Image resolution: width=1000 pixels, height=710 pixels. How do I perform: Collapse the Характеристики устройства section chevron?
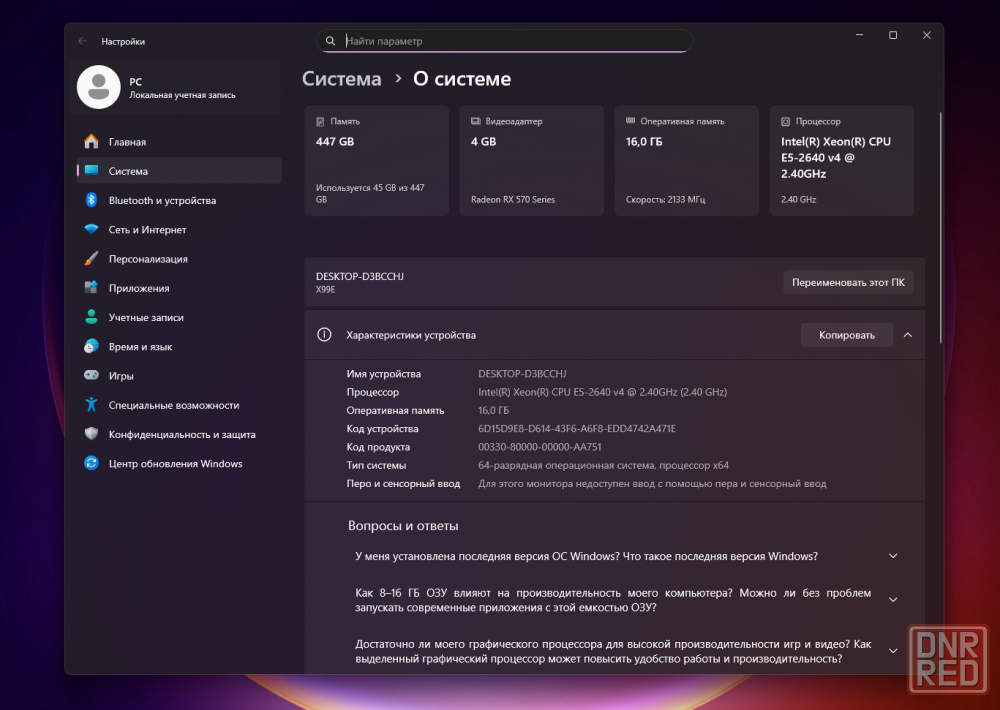coord(907,335)
